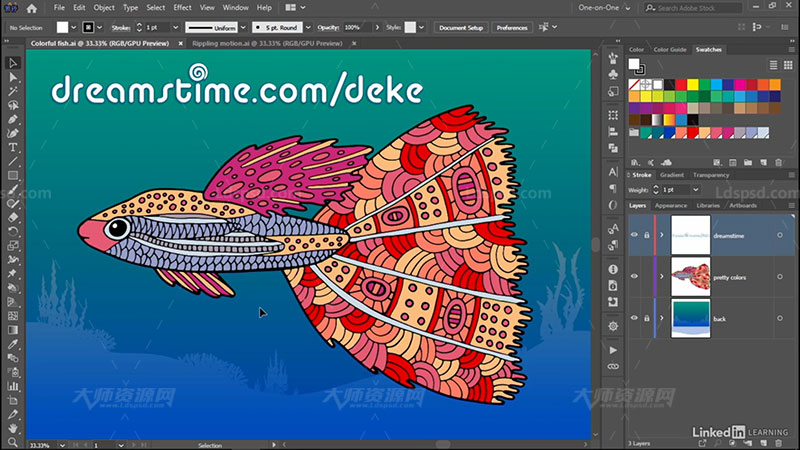Click the Stroke label link in the control bar
The image size is (800, 450).
click(120, 28)
